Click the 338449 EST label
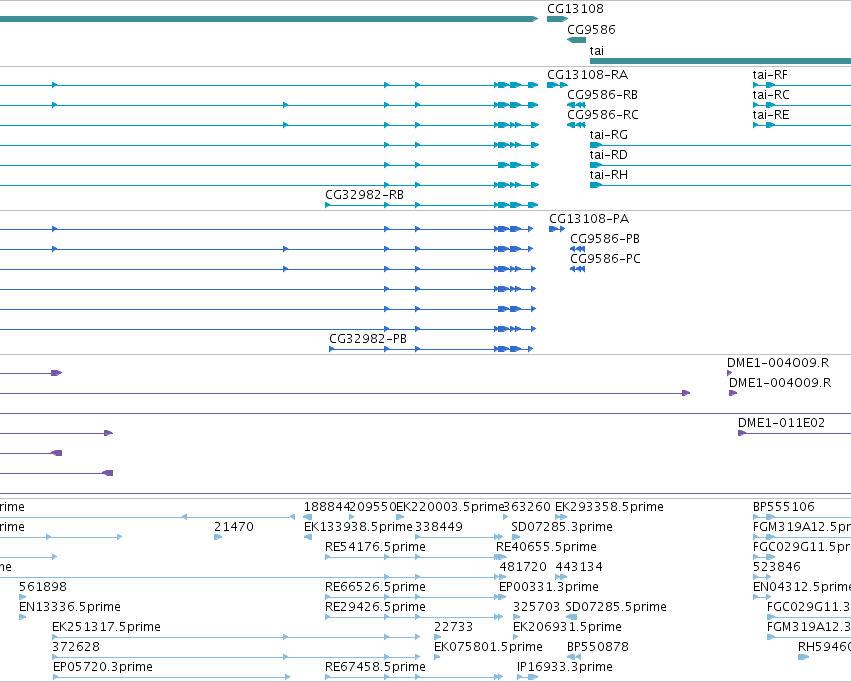This screenshot has width=851, height=682. click(439, 527)
